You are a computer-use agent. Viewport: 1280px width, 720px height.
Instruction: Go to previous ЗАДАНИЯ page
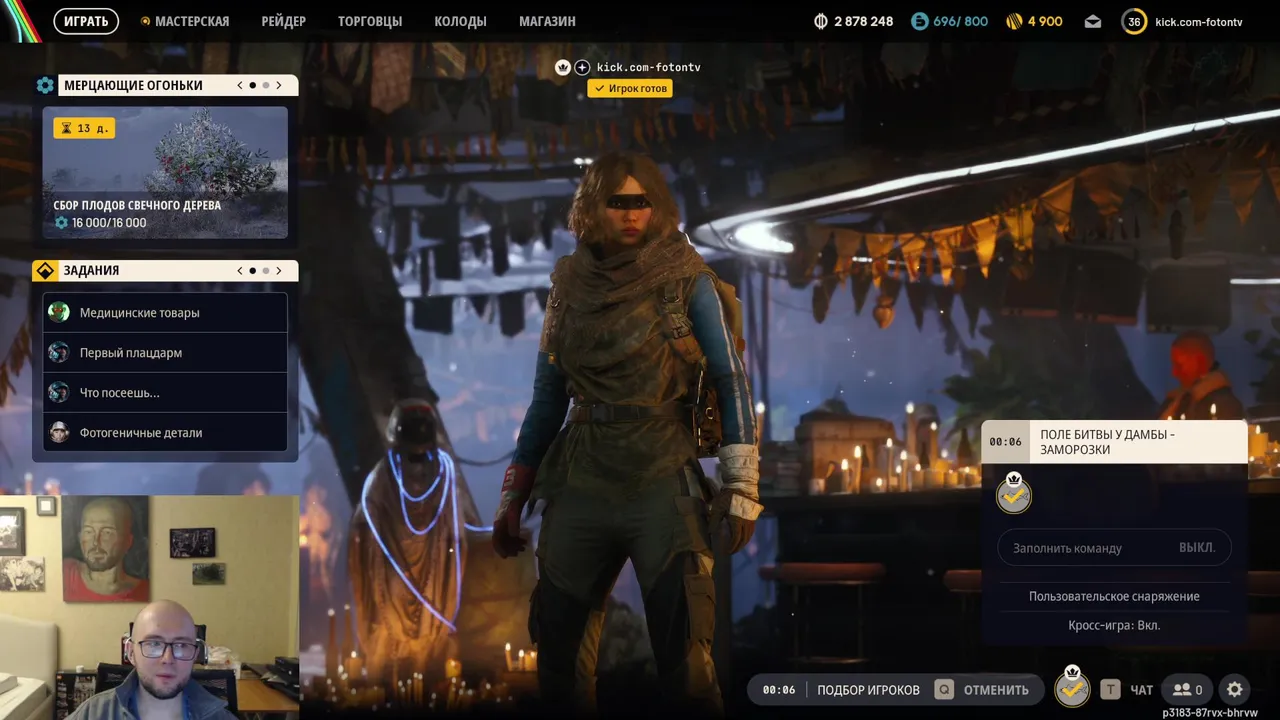[240, 270]
